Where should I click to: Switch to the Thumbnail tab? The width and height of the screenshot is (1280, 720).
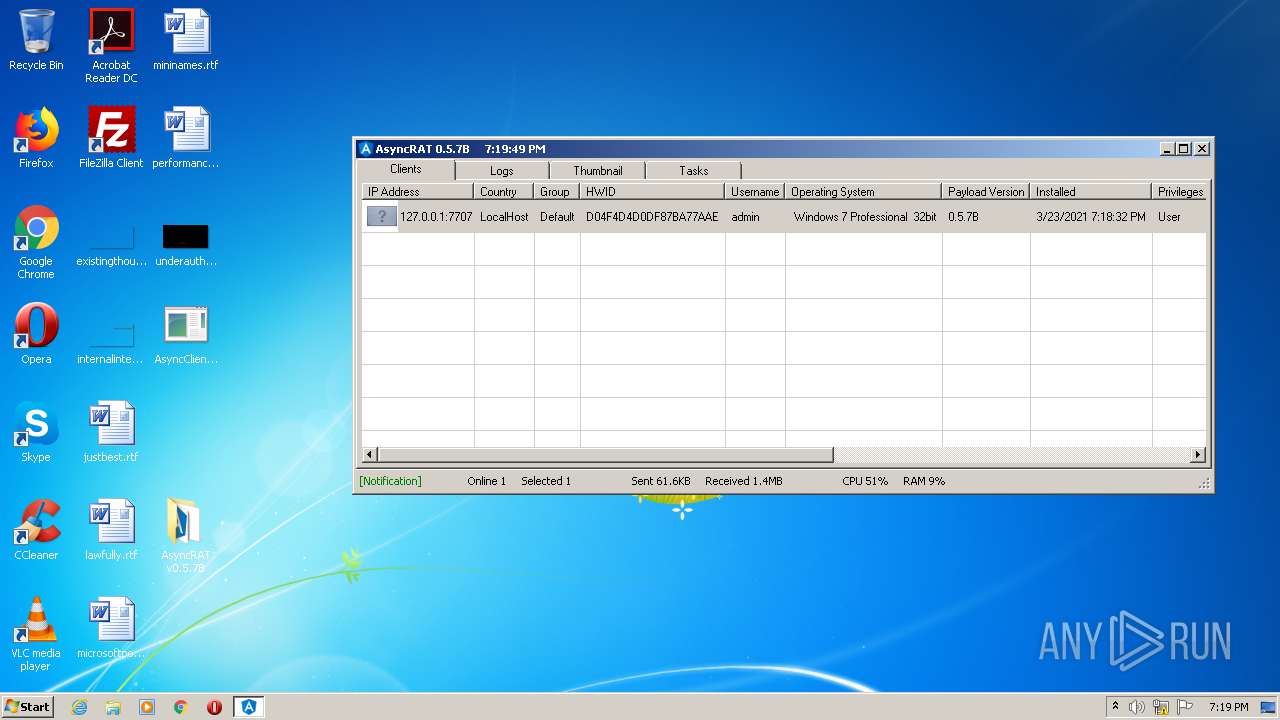(598, 171)
